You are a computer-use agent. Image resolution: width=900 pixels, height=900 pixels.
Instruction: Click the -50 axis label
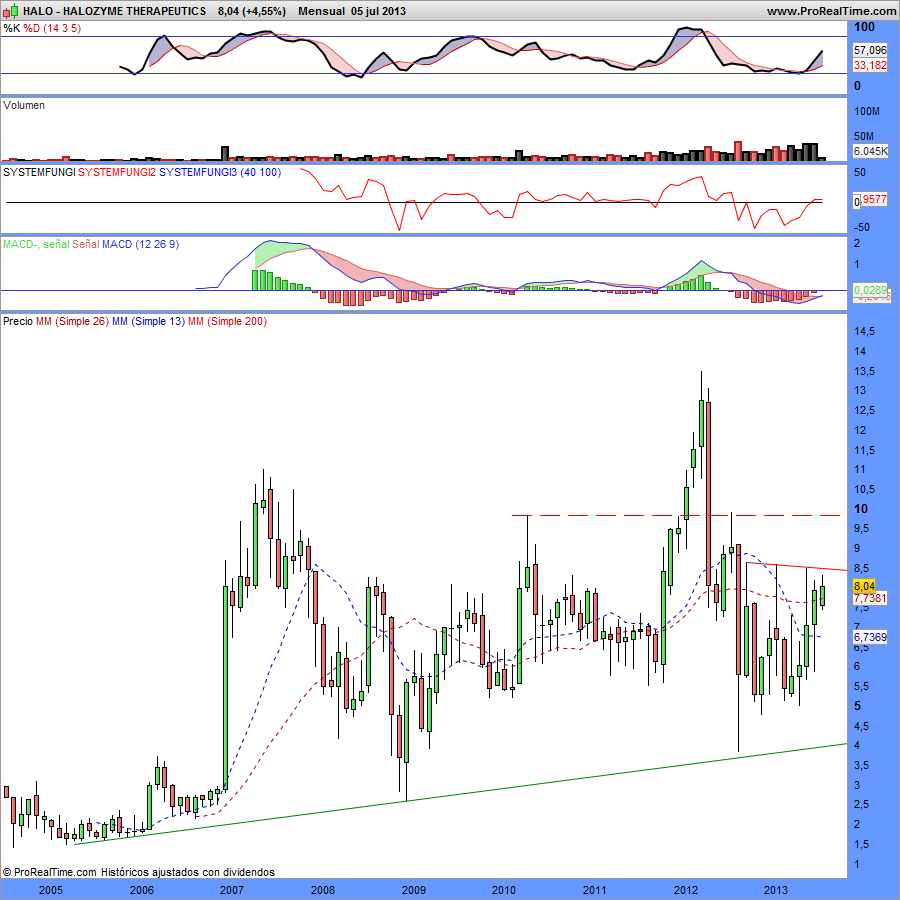click(863, 227)
